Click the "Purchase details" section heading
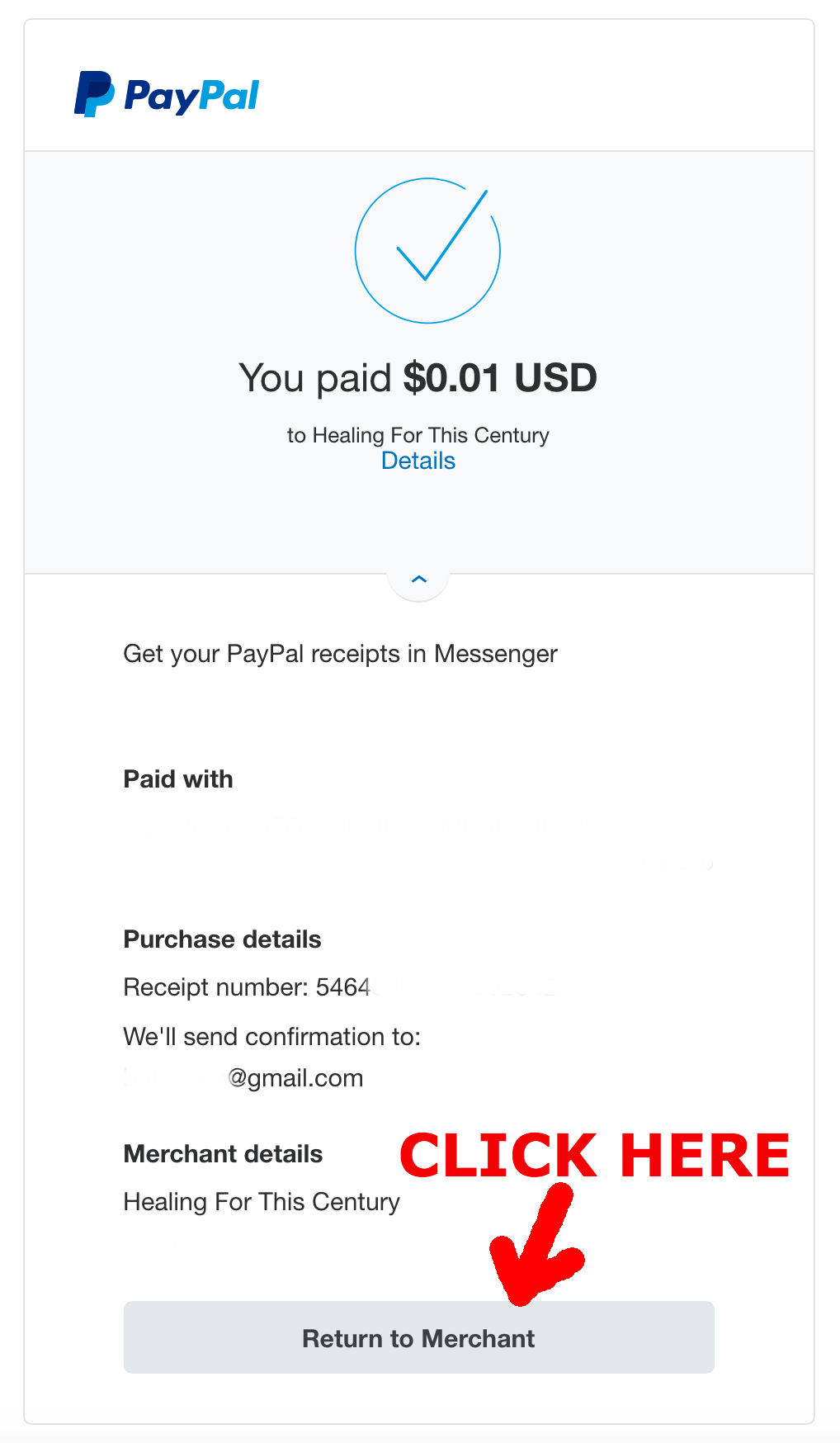Viewport: 840px width, 1443px height. point(222,939)
